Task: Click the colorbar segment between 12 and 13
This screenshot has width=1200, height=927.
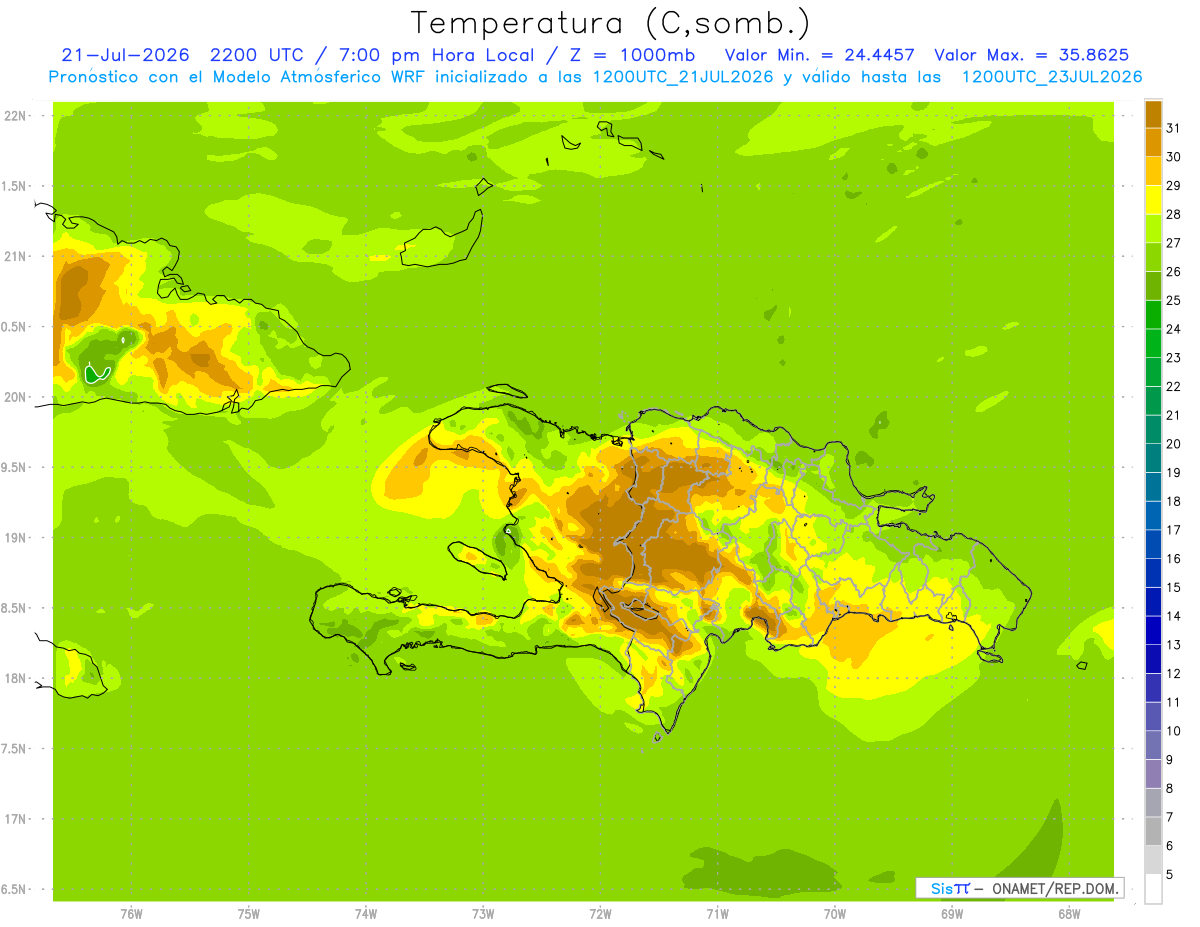Action: [1153, 659]
